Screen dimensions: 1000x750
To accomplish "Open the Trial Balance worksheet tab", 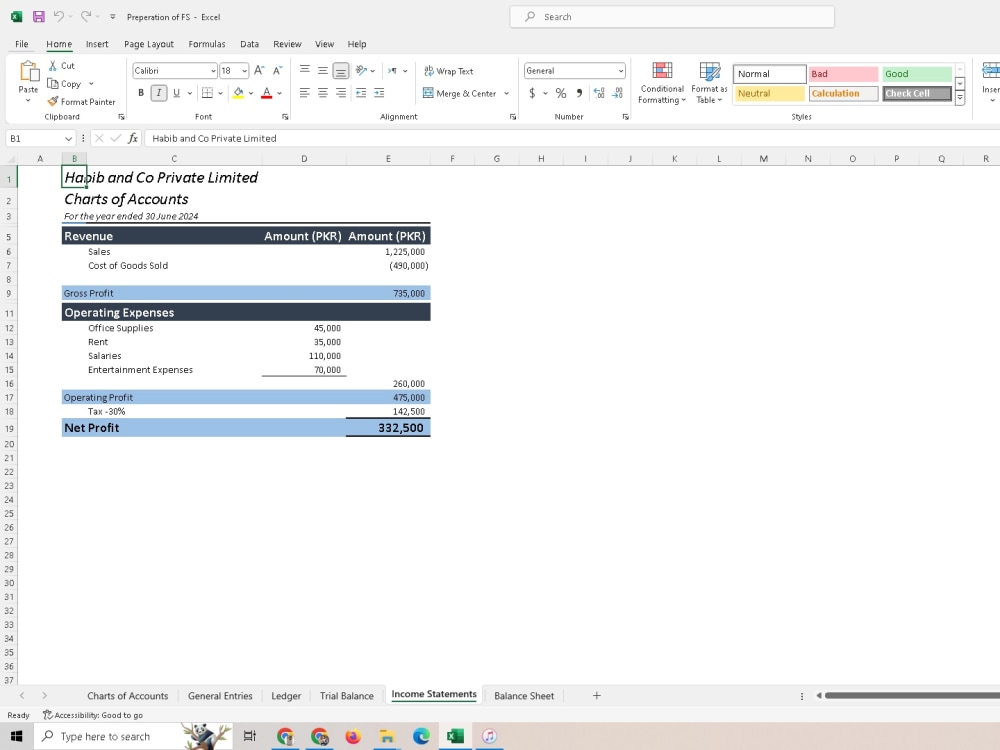I will pos(346,696).
